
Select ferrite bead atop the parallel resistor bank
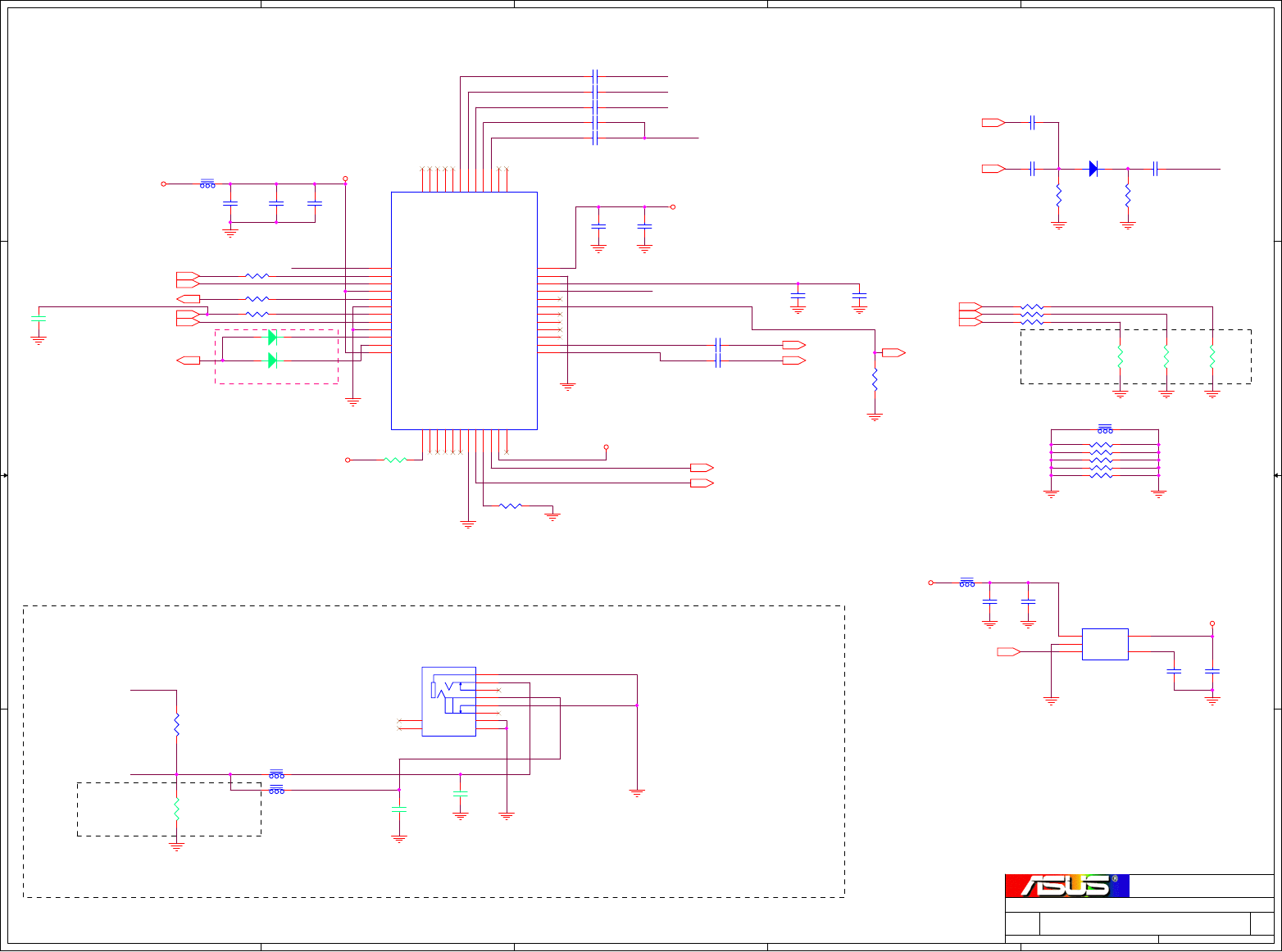[1105, 429]
